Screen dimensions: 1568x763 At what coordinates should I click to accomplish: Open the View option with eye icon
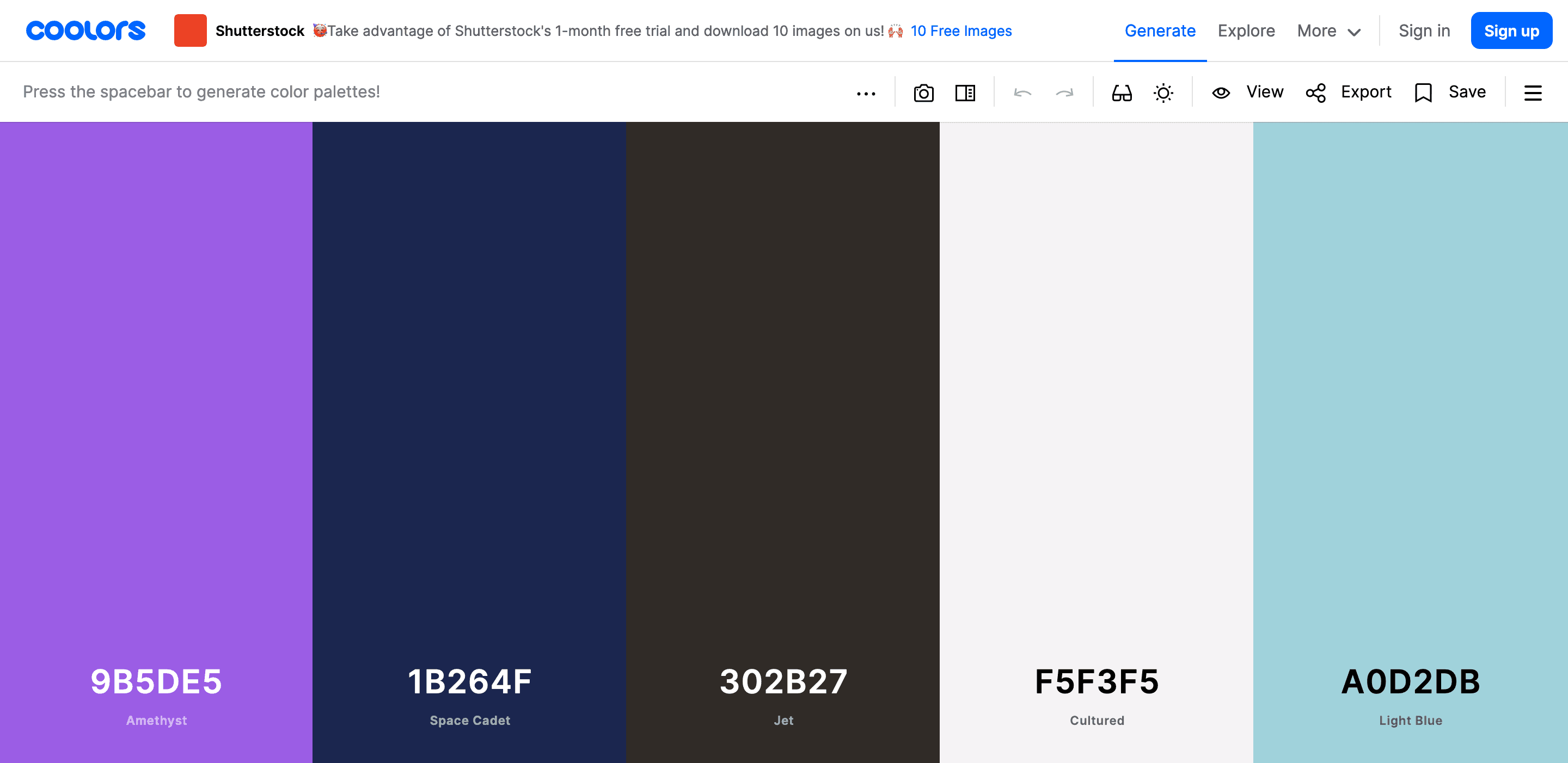[x=1247, y=92]
